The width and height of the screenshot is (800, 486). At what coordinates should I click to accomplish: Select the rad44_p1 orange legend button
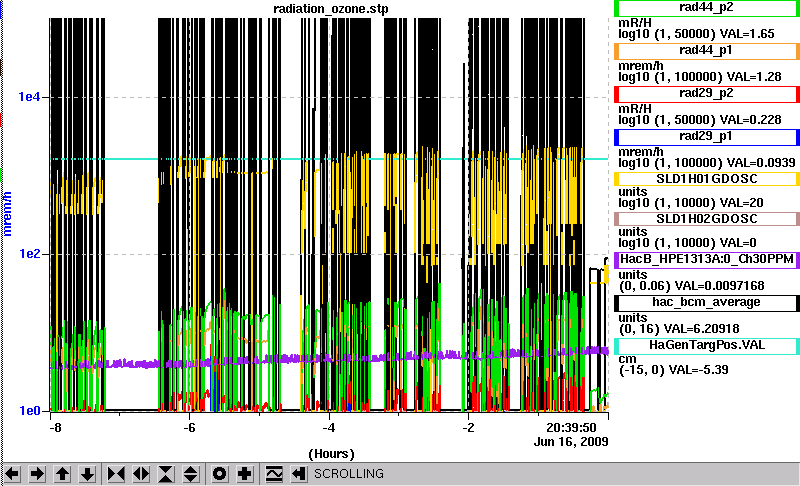coord(707,51)
